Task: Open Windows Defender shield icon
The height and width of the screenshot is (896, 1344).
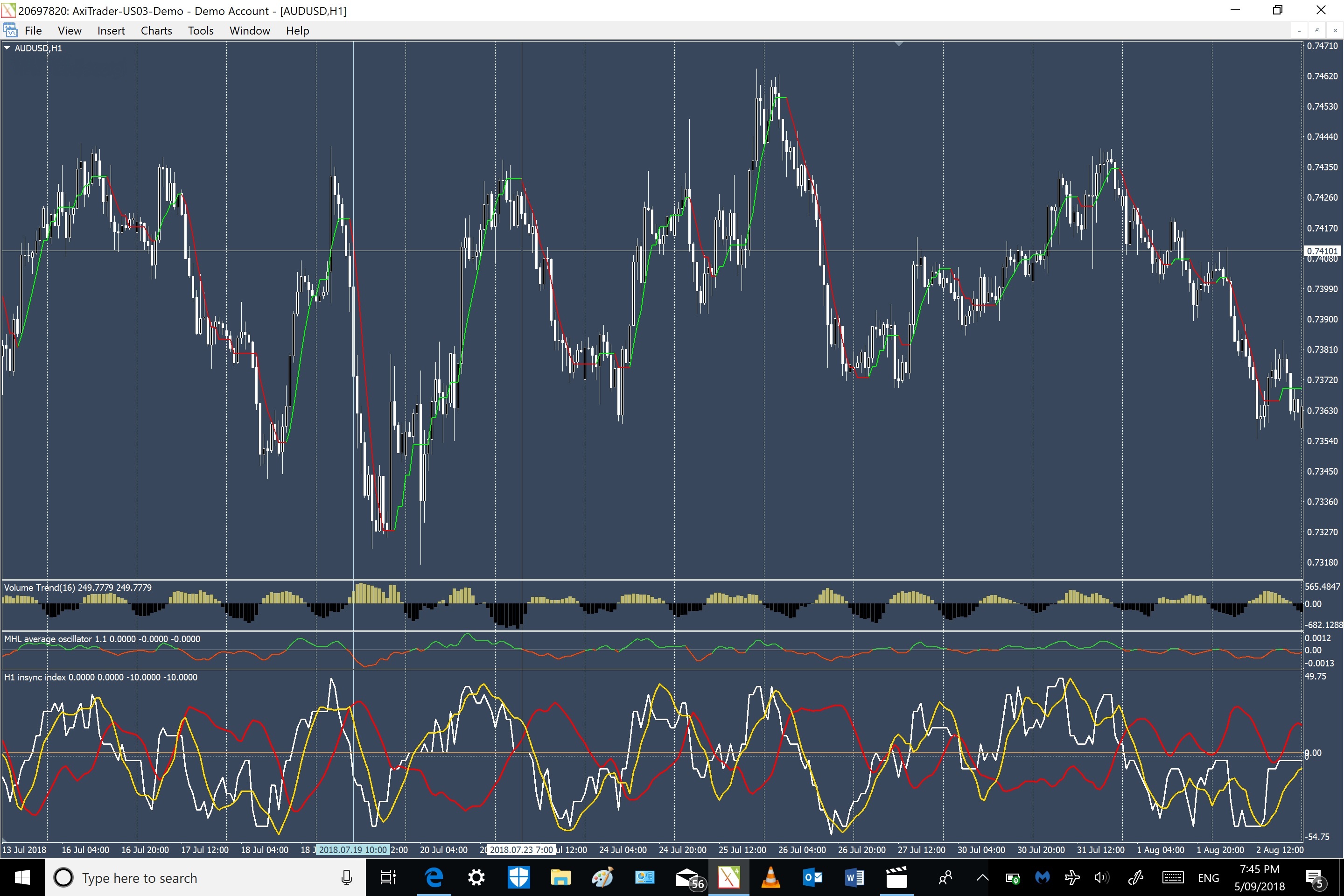Action: [518, 878]
